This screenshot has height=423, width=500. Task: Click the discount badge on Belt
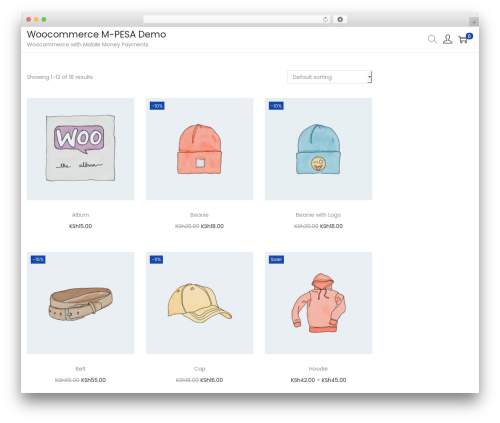pyautogui.click(x=38, y=259)
